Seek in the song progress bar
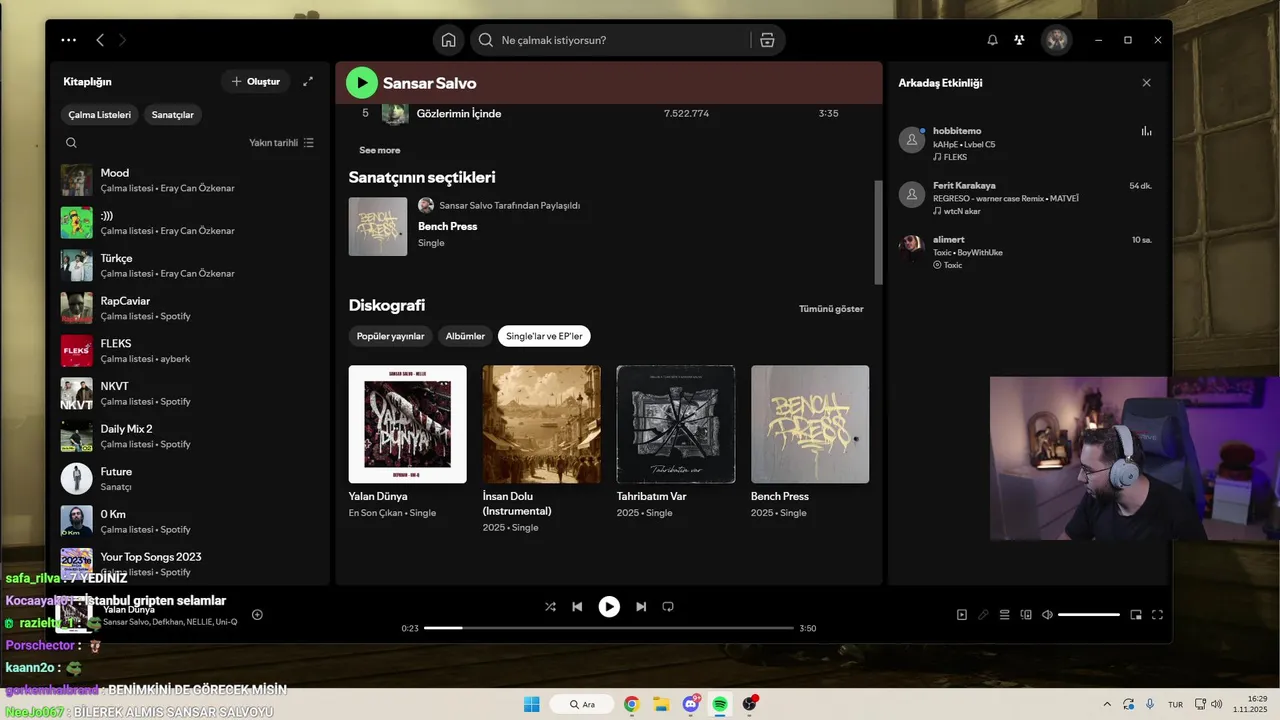This screenshot has height=720, width=1280. coord(608,628)
